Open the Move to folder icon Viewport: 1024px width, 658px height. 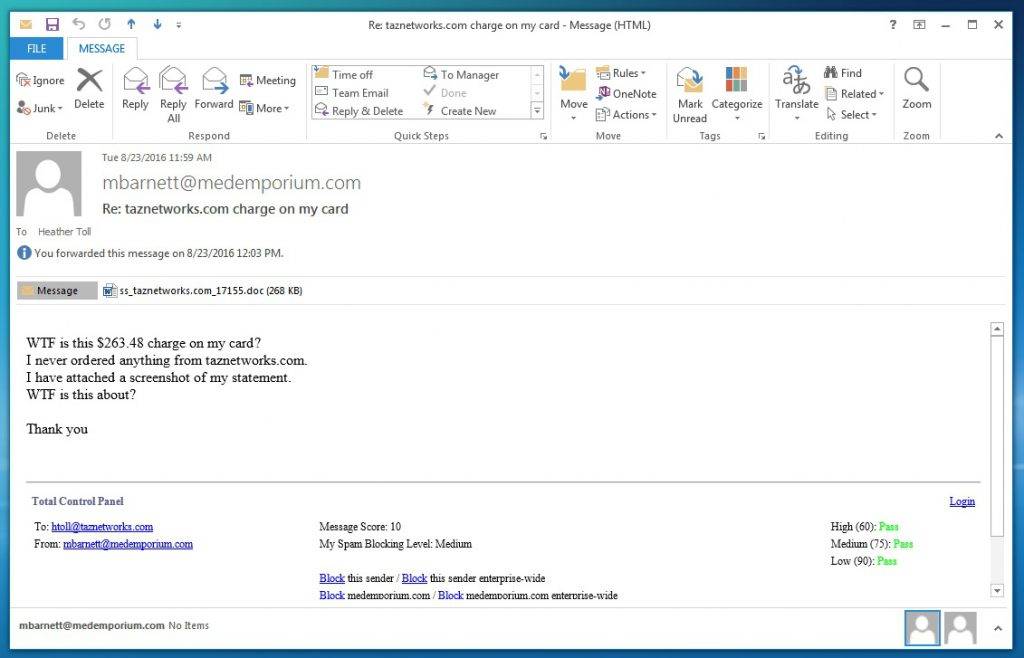click(573, 90)
